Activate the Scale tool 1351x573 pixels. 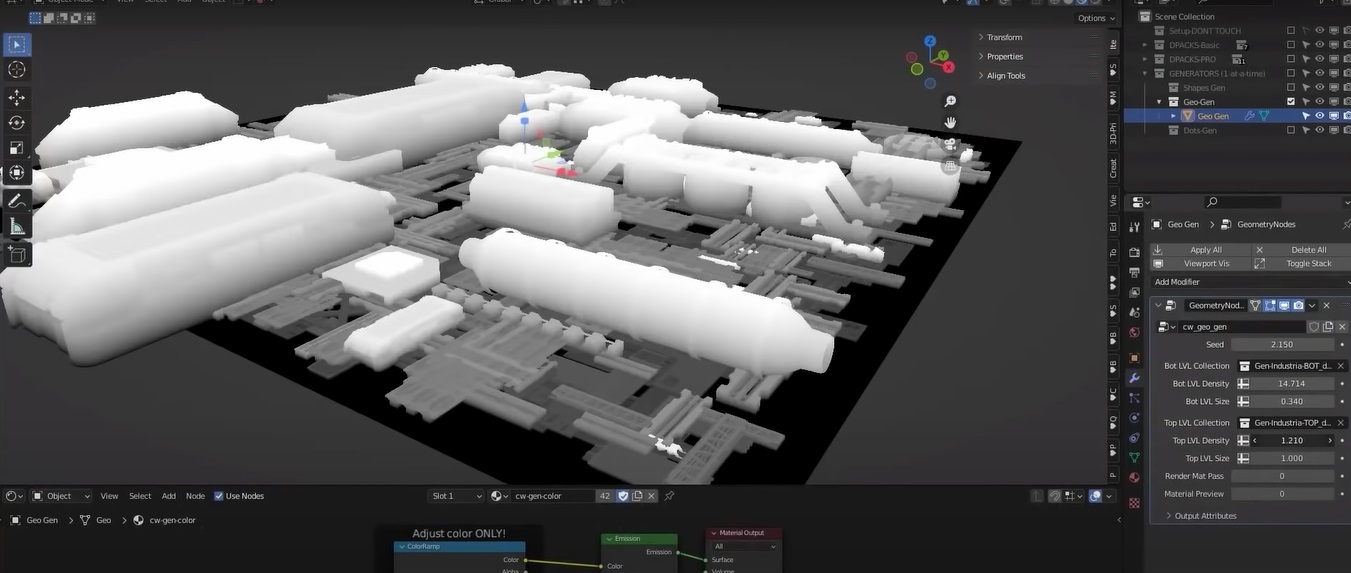coord(17,148)
